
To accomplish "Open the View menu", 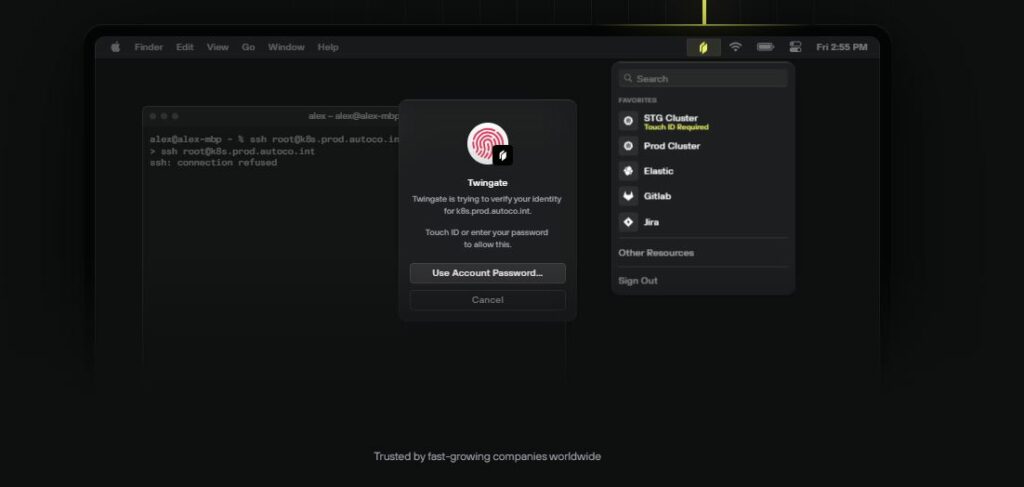I will [217, 47].
